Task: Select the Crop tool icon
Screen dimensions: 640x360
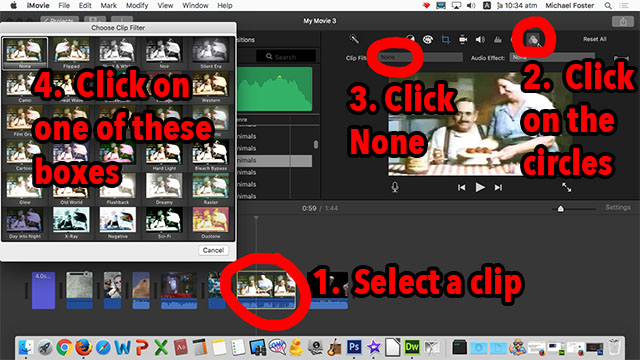Action: click(x=445, y=39)
